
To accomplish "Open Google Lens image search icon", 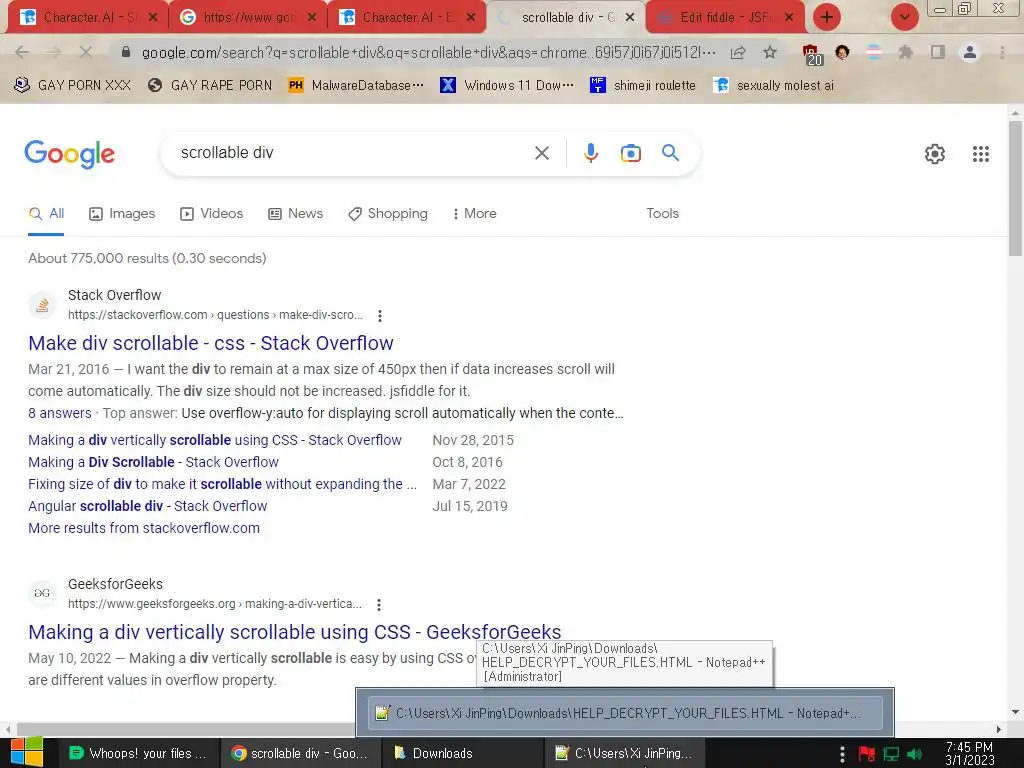I will click(x=630, y=153).
